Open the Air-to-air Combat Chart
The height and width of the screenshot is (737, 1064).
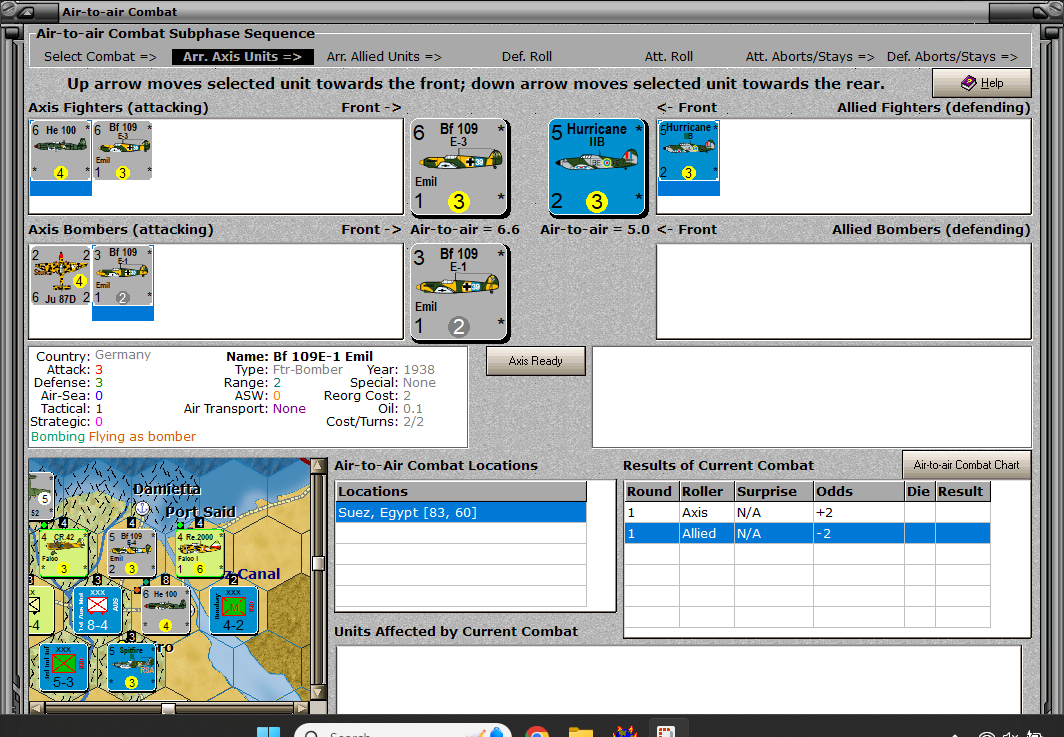tap(966, 465)
